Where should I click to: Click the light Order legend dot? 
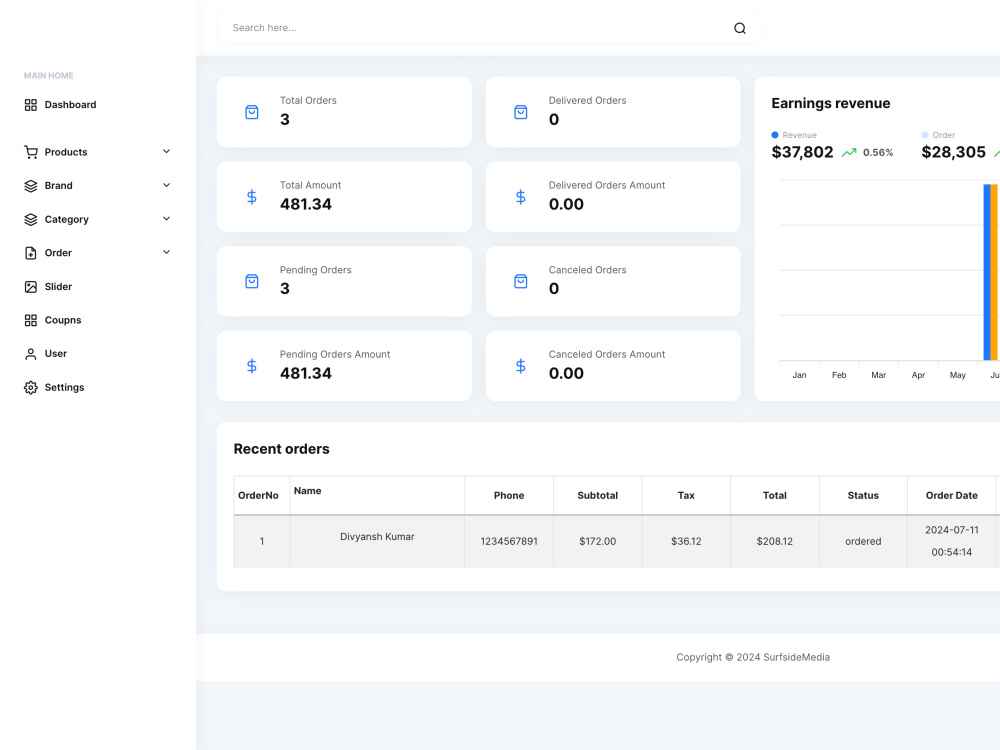[x=925, y=135]
